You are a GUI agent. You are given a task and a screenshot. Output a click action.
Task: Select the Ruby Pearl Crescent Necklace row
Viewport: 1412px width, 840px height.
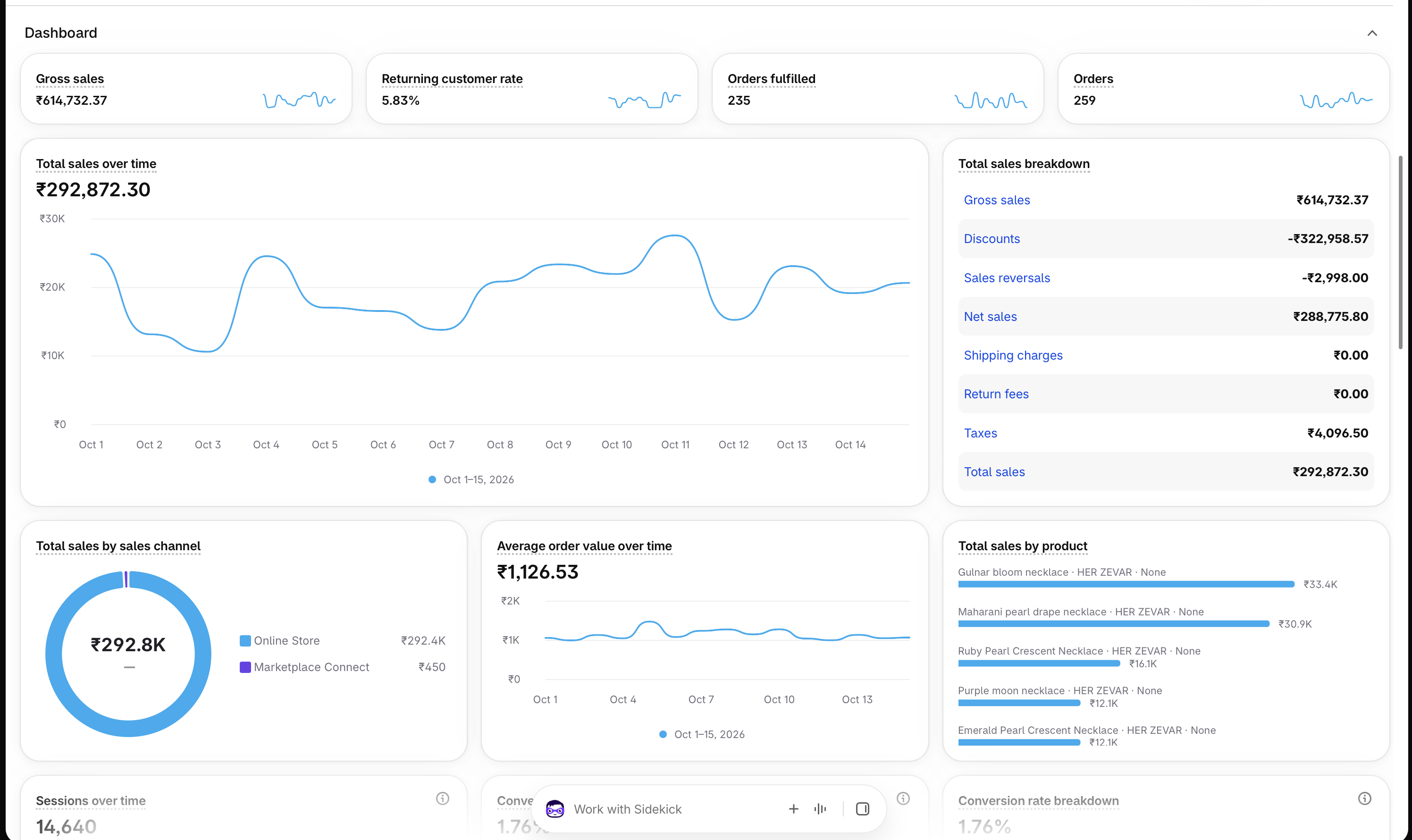[x=1079, y=657]
